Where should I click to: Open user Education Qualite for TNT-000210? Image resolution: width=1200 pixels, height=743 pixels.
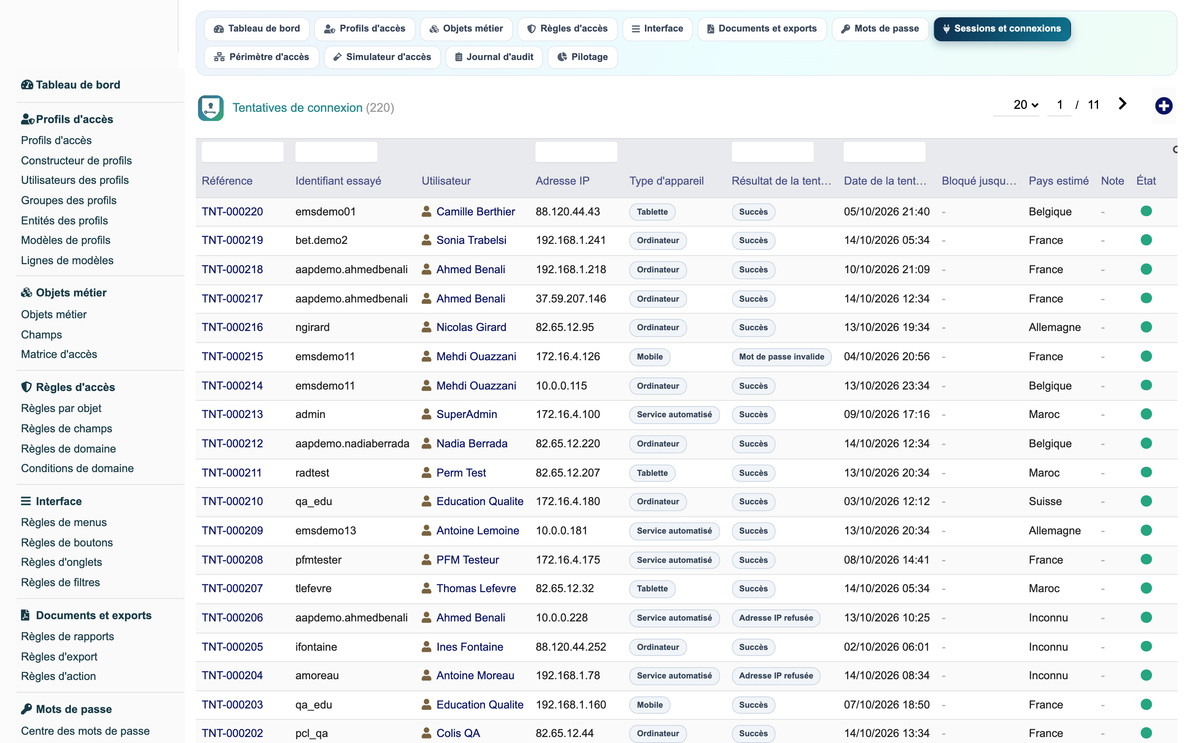(480, 502)
